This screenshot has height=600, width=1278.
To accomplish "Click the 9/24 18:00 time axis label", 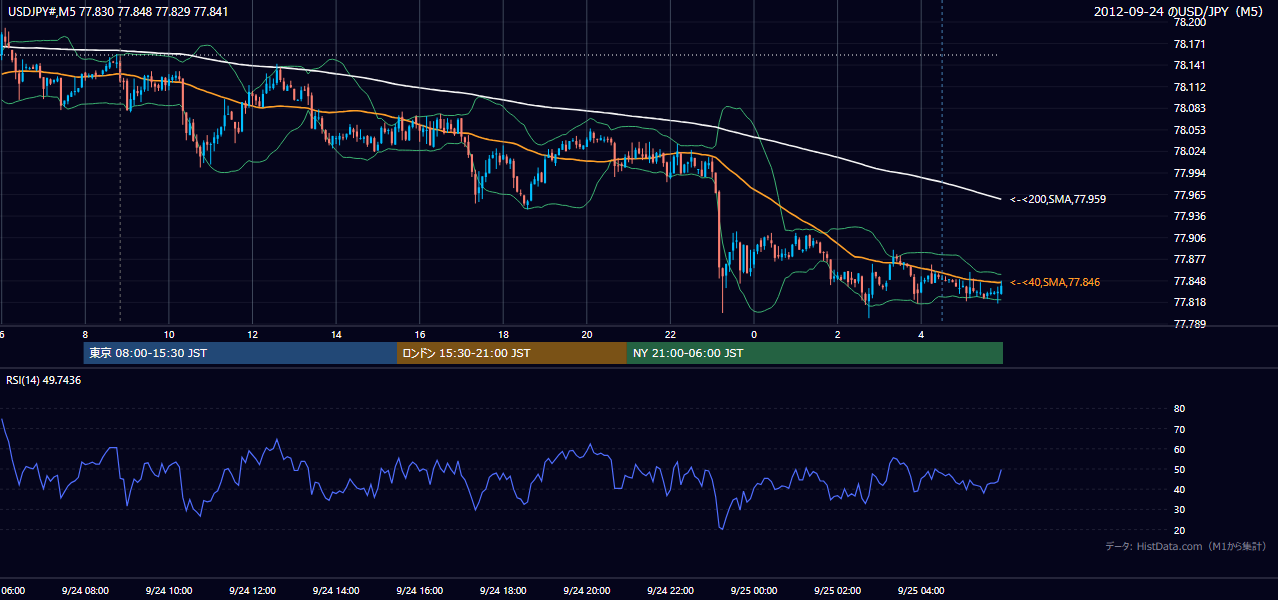I will [x=503, y=591].
